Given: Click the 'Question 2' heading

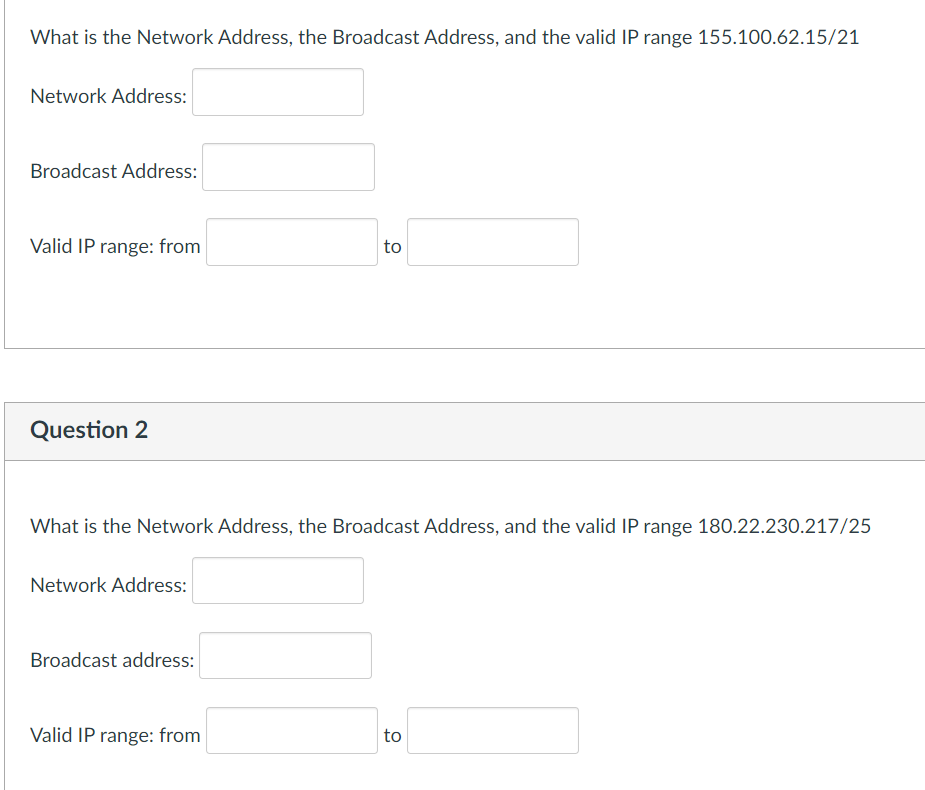Looking at the screenshot, I should coord(89,430).
